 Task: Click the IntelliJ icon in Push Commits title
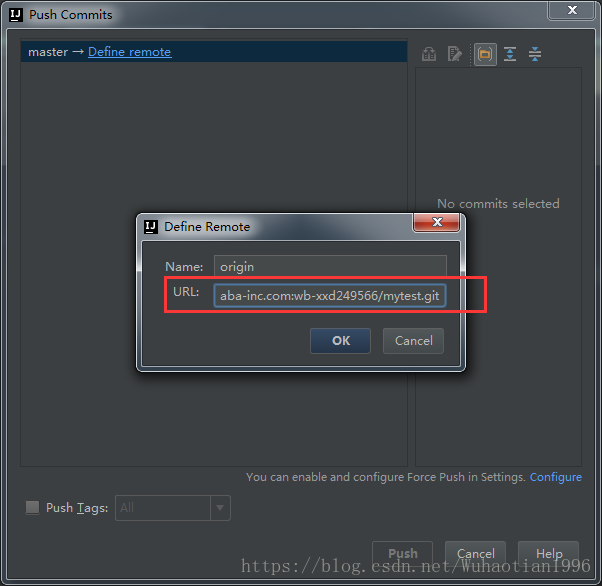point(16,15)
